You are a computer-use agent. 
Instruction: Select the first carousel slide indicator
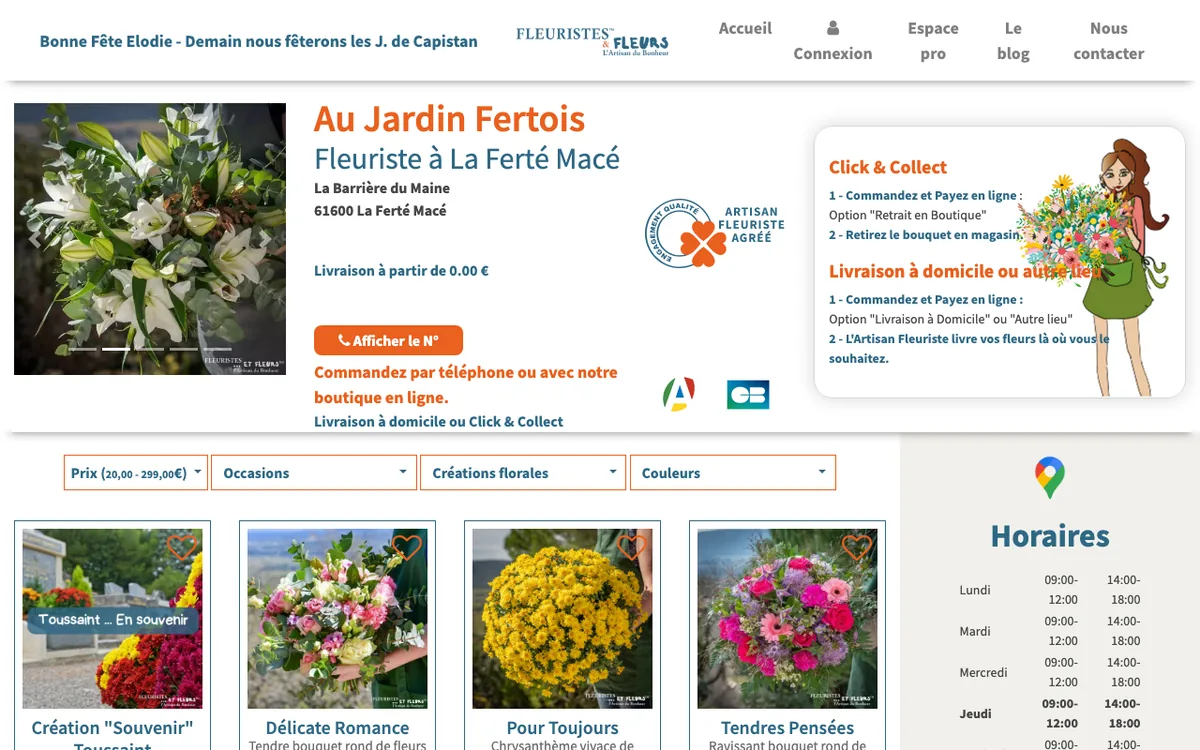coord(82,349)
